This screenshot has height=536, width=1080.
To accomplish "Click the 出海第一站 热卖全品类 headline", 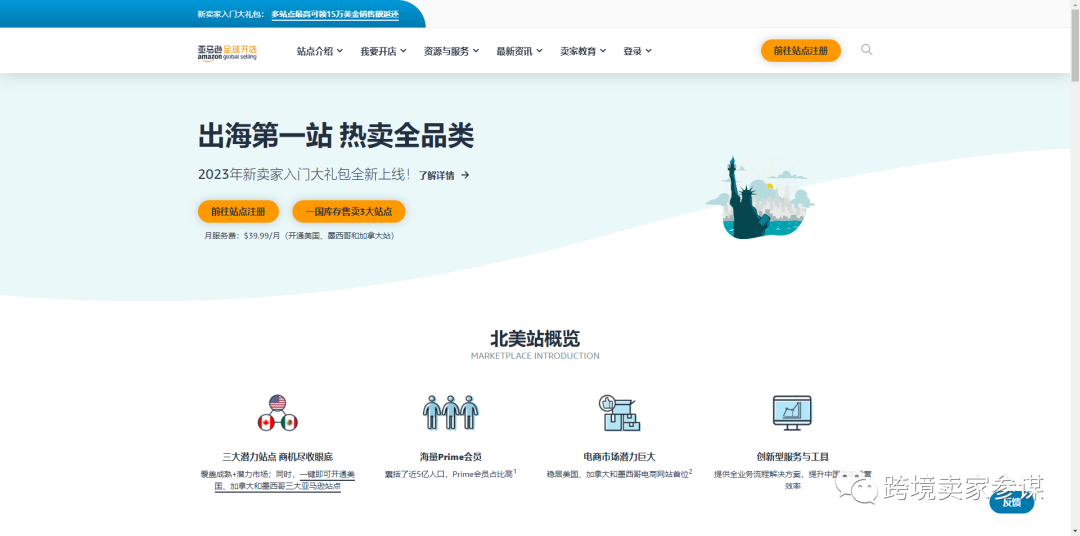I will [335, 136].
